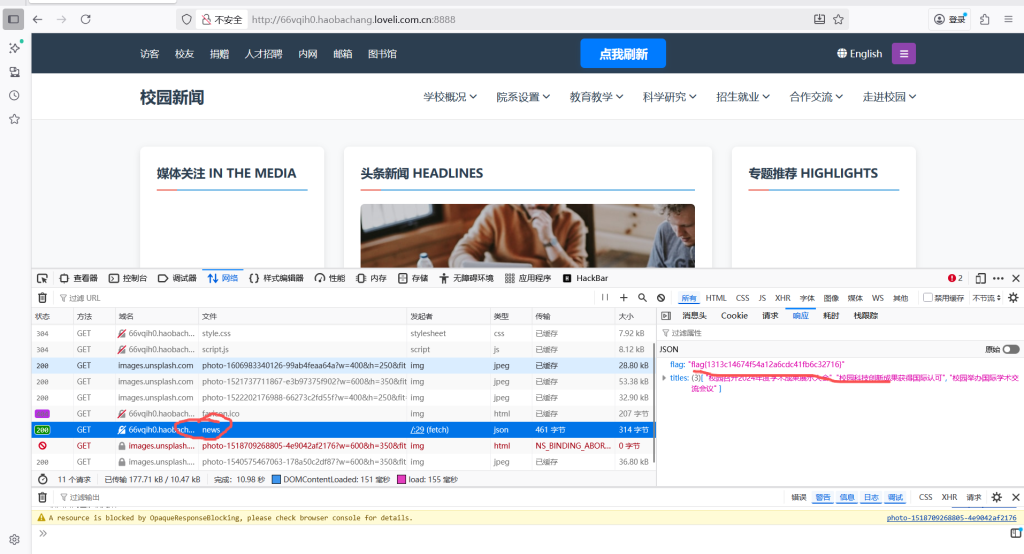This screenshot has width=1024, height=554.
Task: Switch to the 控制台 console tab
Action: 128,278
